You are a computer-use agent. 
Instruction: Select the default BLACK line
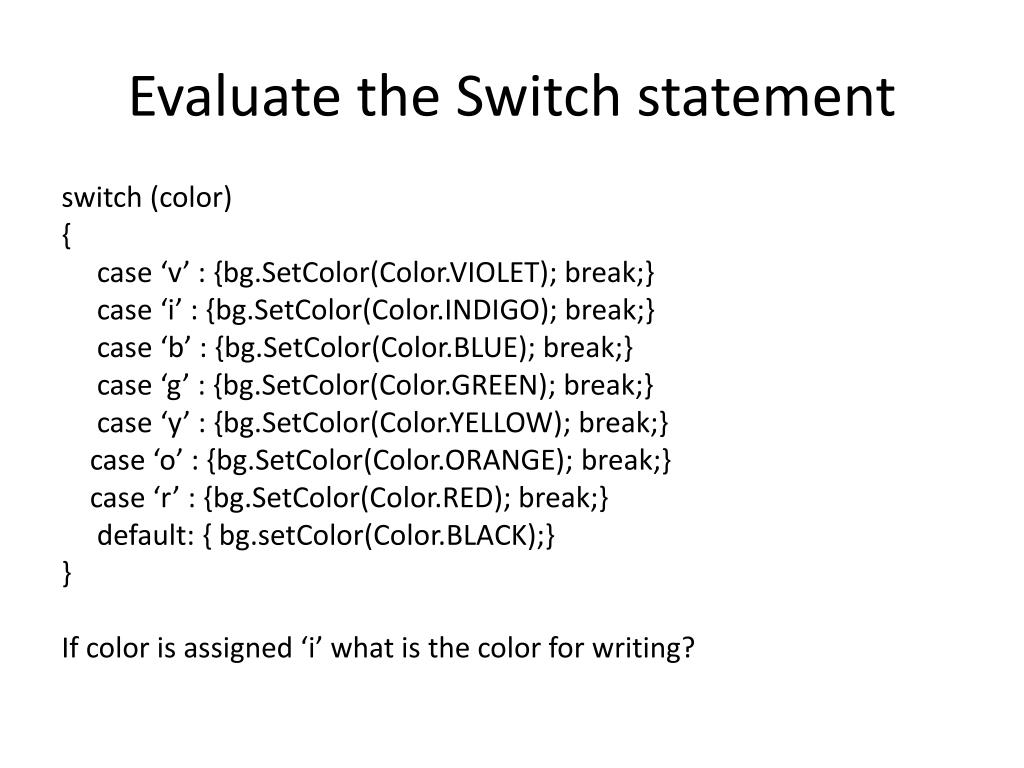[326, 536]
